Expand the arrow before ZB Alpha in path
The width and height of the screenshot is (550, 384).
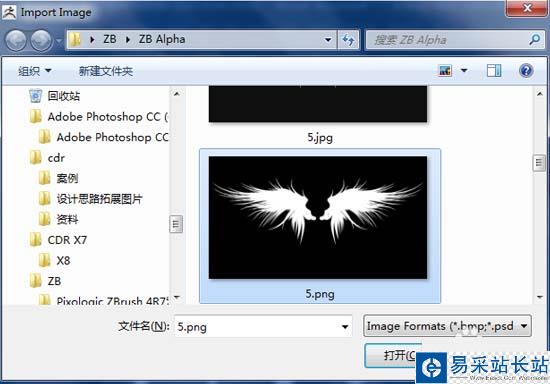click(128, 40)
